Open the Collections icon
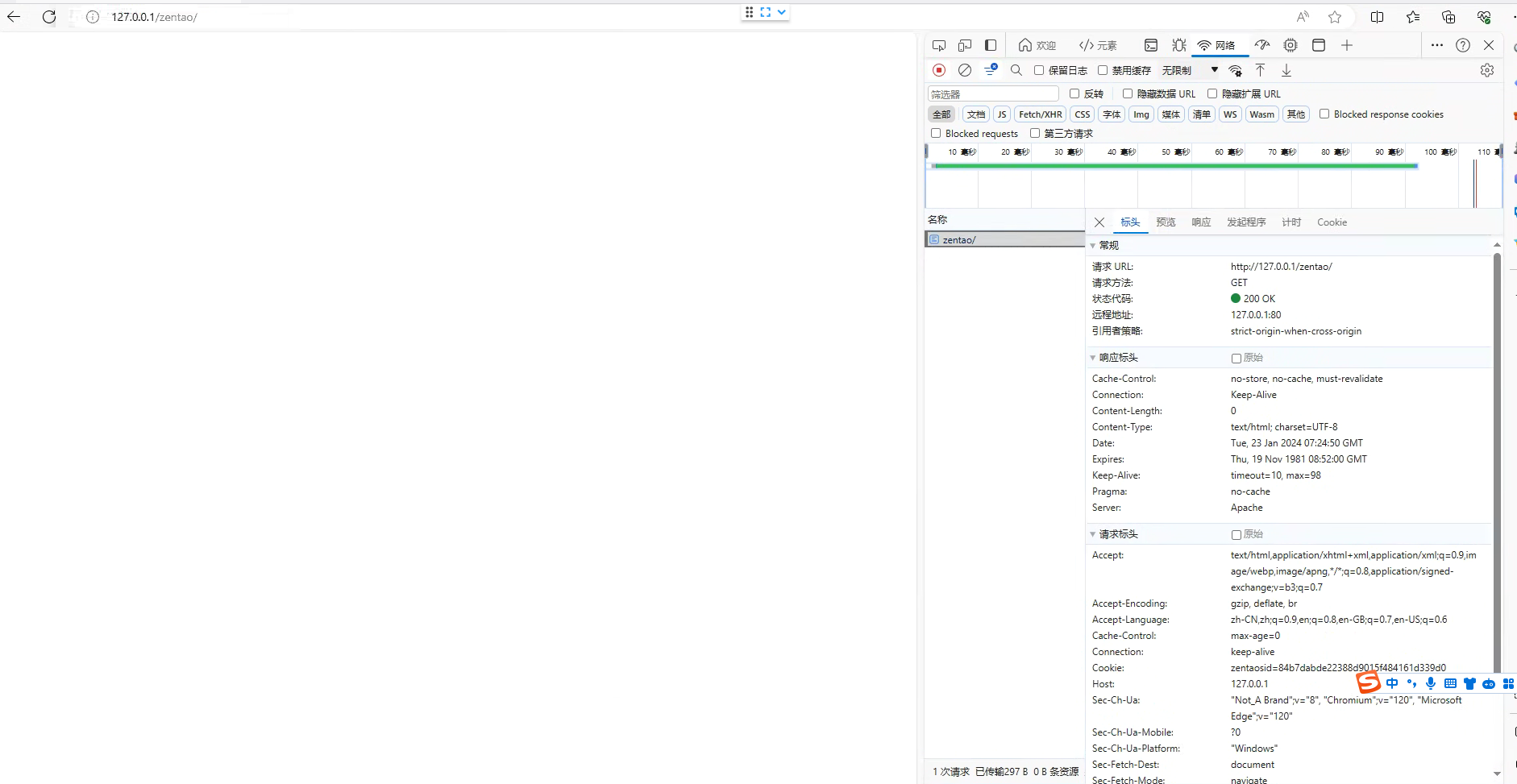The height and width of the screenshot is (784, 1517). (1448, 17)
